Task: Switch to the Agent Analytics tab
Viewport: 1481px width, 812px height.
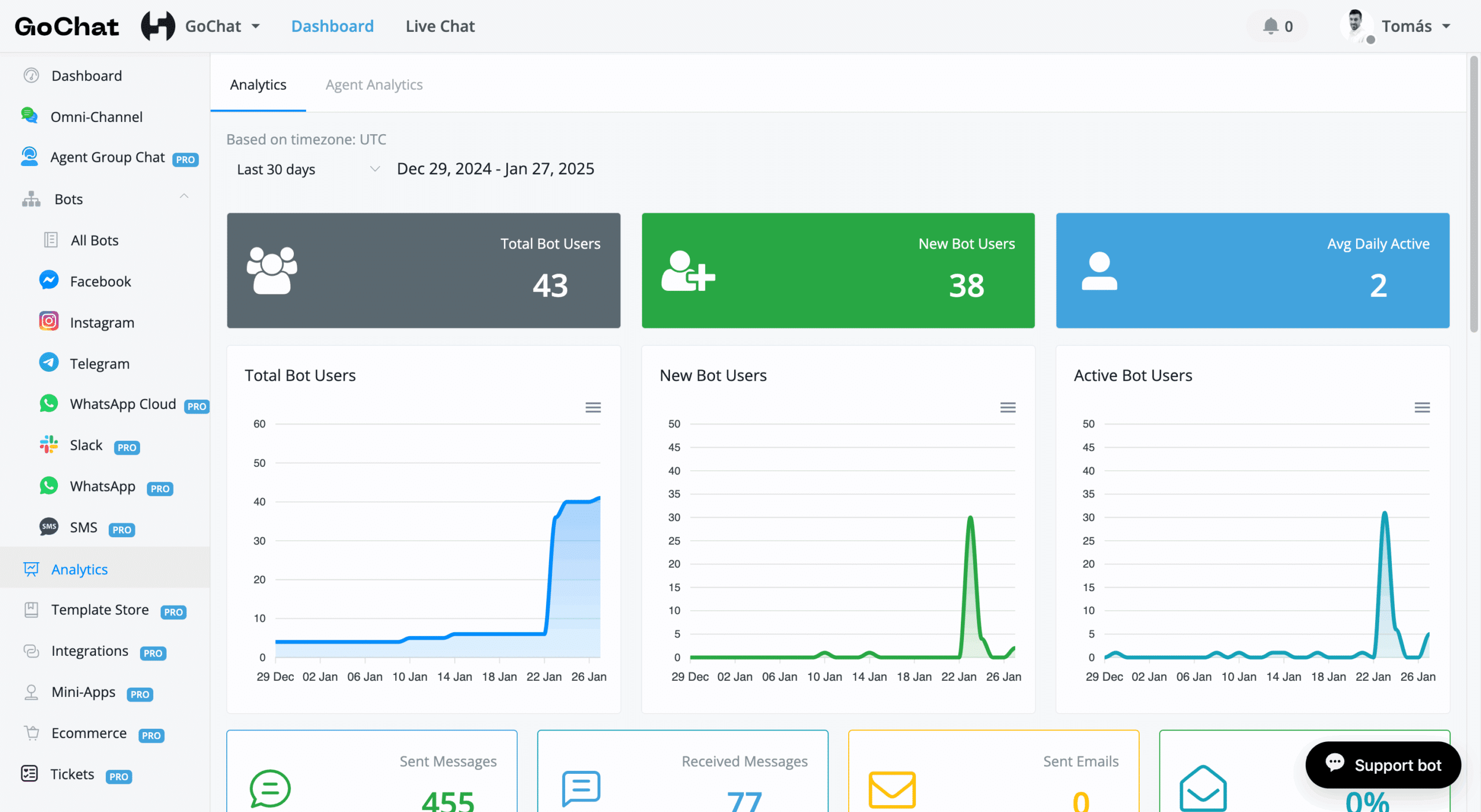Action: click(374, 84)
